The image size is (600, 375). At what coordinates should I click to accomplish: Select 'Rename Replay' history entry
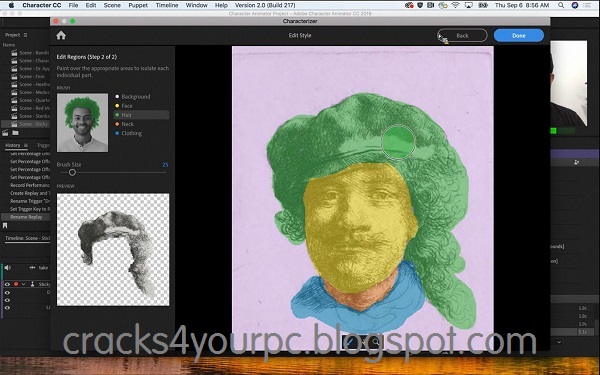[26, 217]
